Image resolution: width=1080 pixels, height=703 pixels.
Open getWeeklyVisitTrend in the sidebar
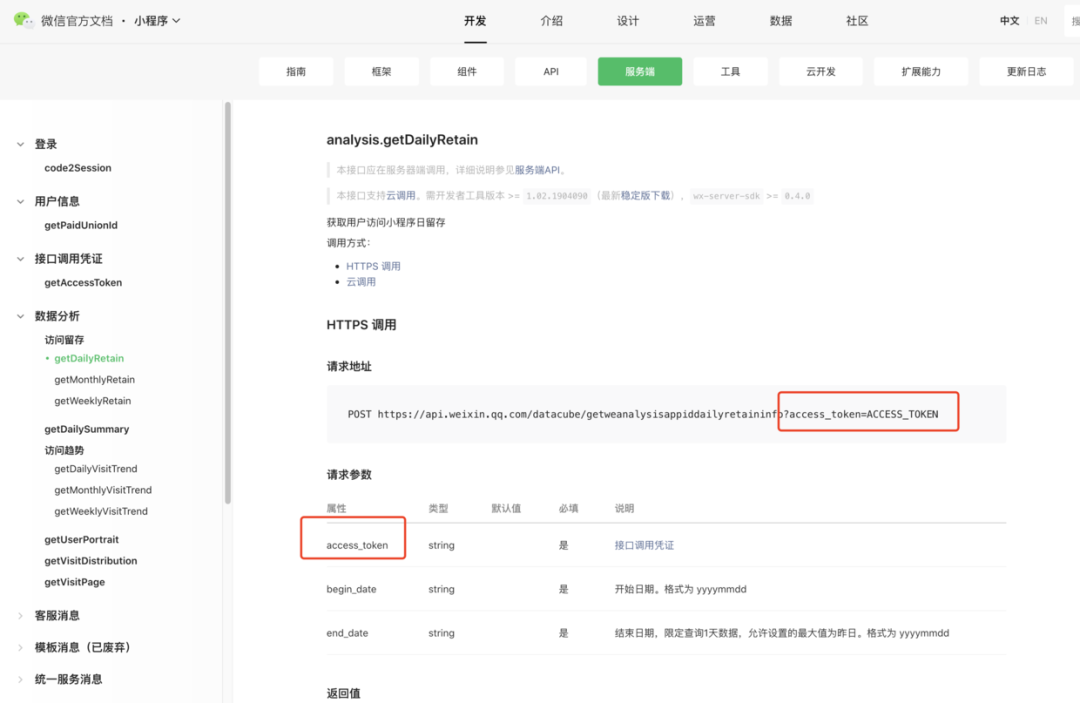(101, 512)
